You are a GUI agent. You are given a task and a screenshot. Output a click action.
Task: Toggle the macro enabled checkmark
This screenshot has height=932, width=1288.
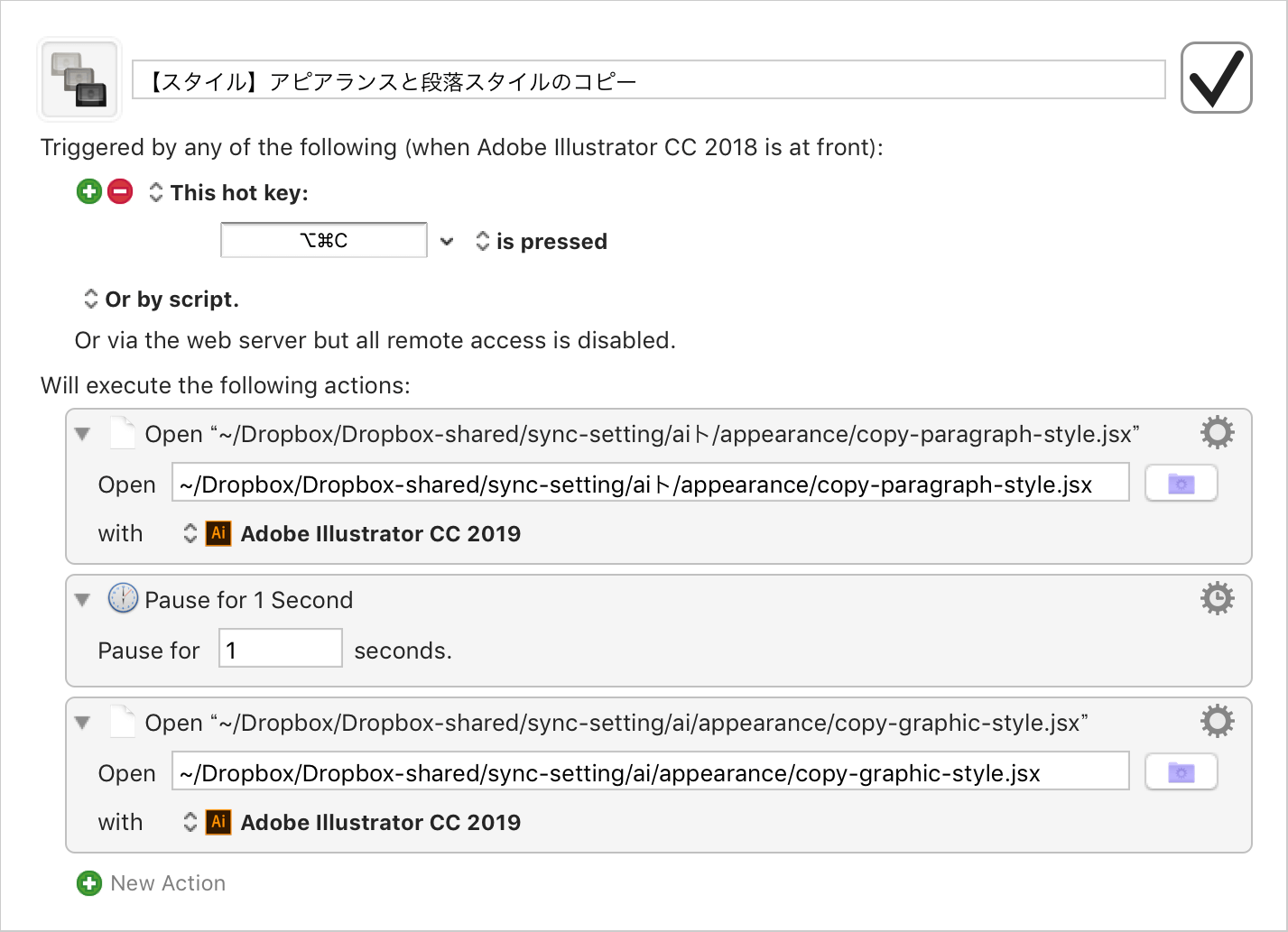pyautogui.click(x=1216, y=78)
